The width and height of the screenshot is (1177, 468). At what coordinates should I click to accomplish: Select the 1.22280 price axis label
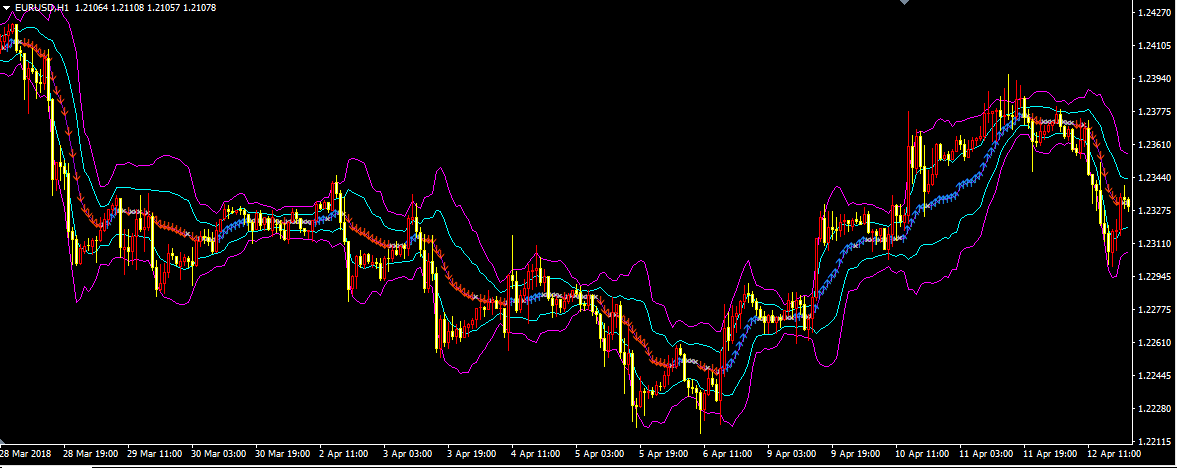[x=1155, y=409]
